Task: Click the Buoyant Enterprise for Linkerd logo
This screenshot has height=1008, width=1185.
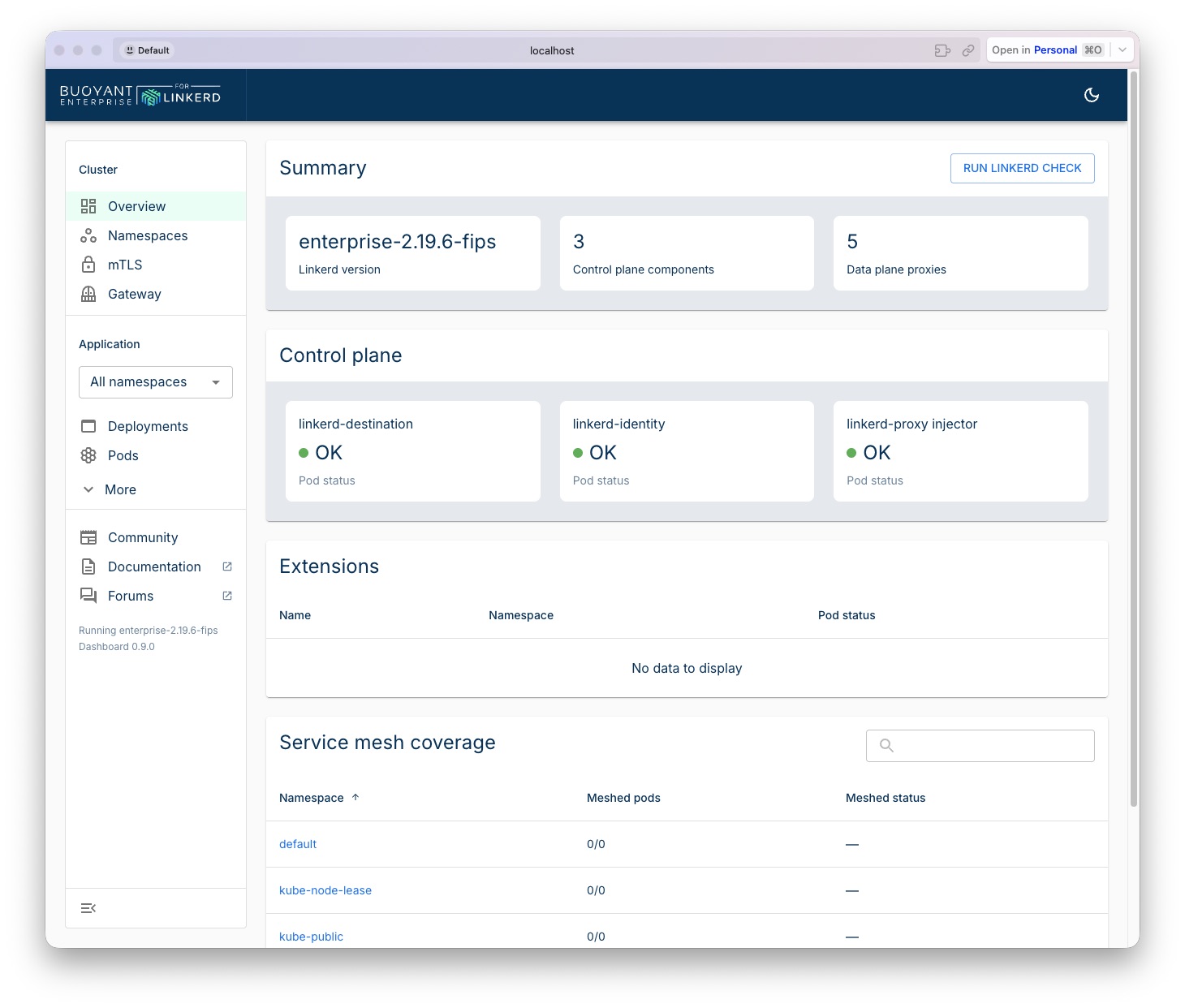Action: click(x=140, y=95)
